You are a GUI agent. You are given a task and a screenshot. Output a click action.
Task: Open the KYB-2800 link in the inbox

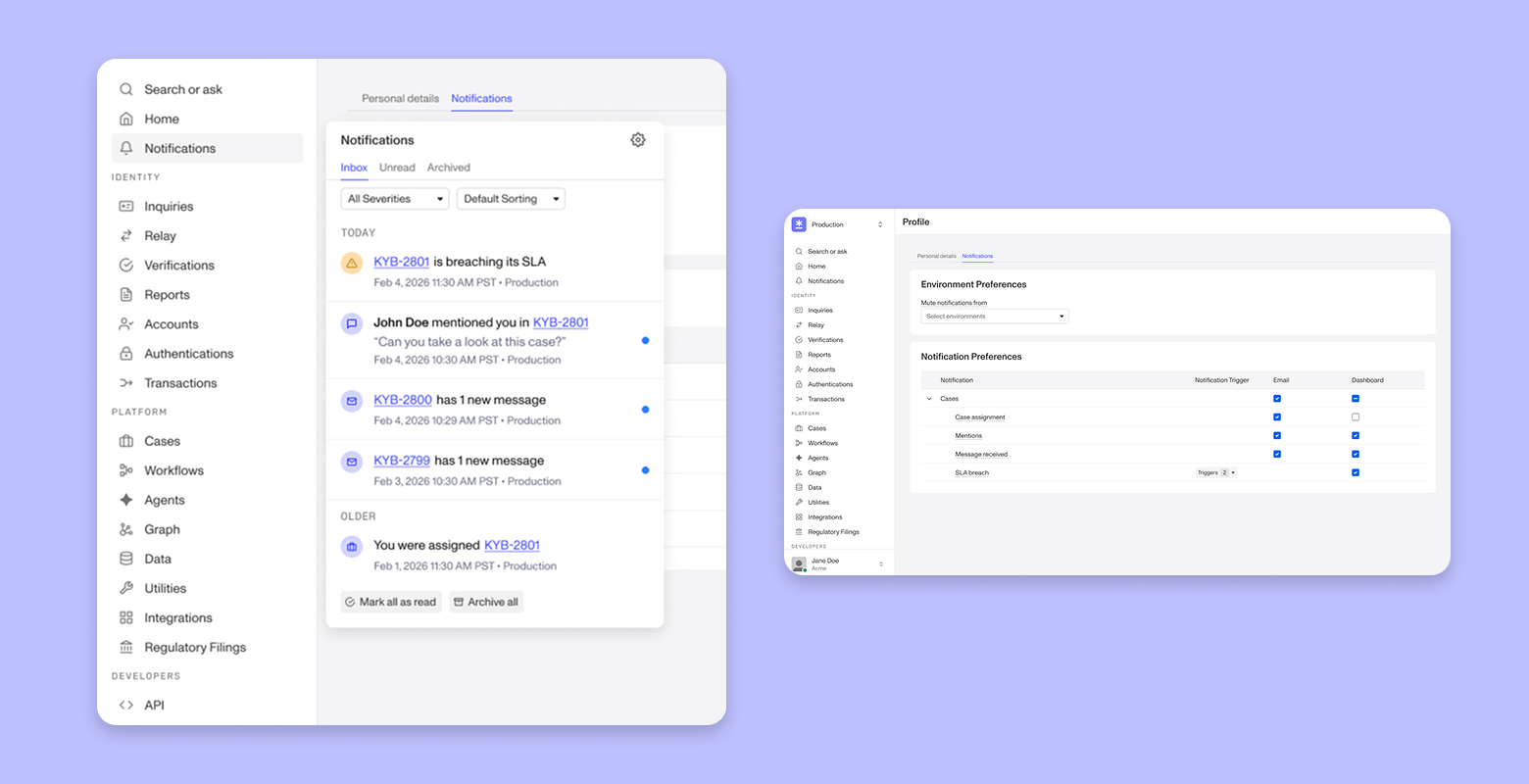403,400
